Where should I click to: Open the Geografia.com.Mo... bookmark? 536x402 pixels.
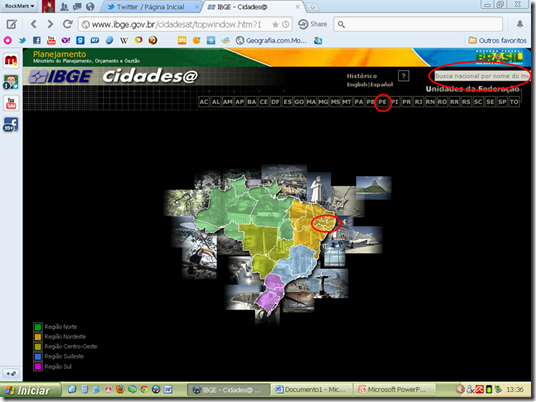(x=271, y=41)
